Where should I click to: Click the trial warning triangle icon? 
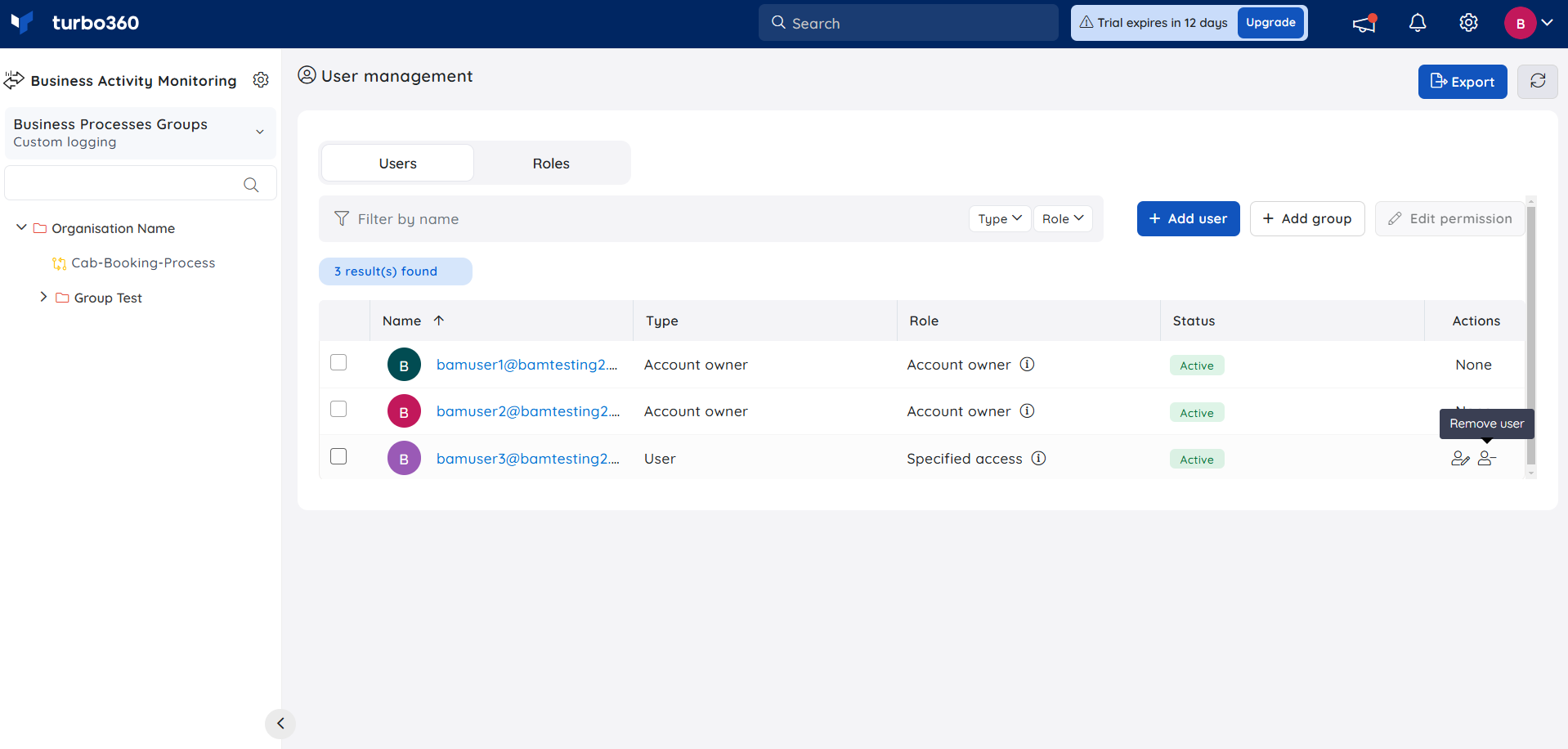[1086, 22]
